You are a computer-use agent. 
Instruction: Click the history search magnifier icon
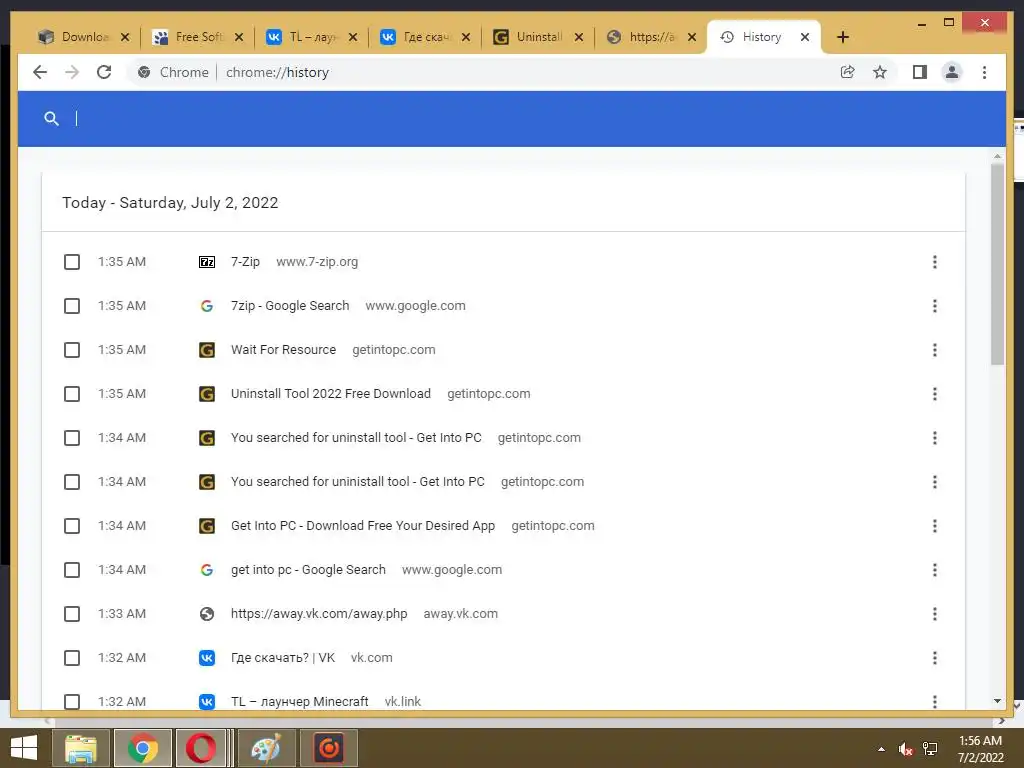tap(51, 118)
